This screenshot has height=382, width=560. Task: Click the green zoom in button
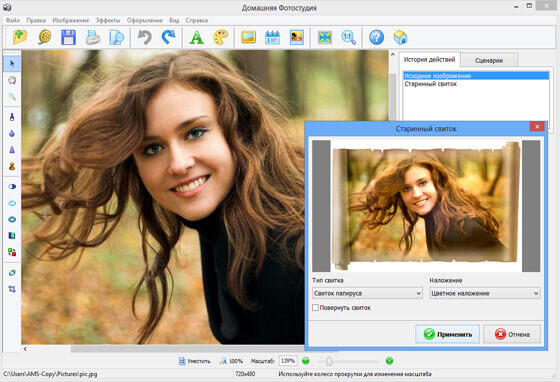click(389, 361)
